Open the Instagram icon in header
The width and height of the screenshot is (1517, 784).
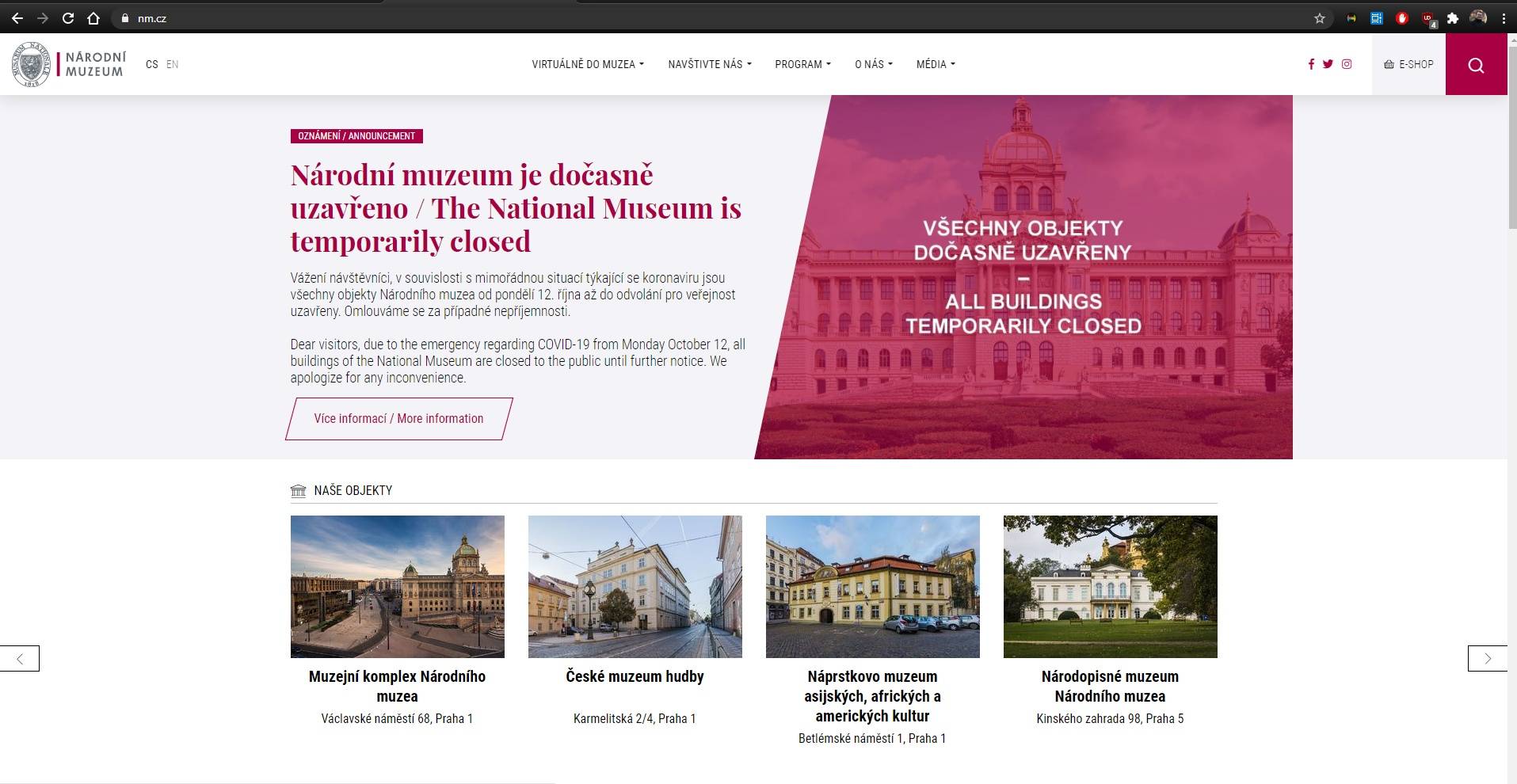[1347, 64]
